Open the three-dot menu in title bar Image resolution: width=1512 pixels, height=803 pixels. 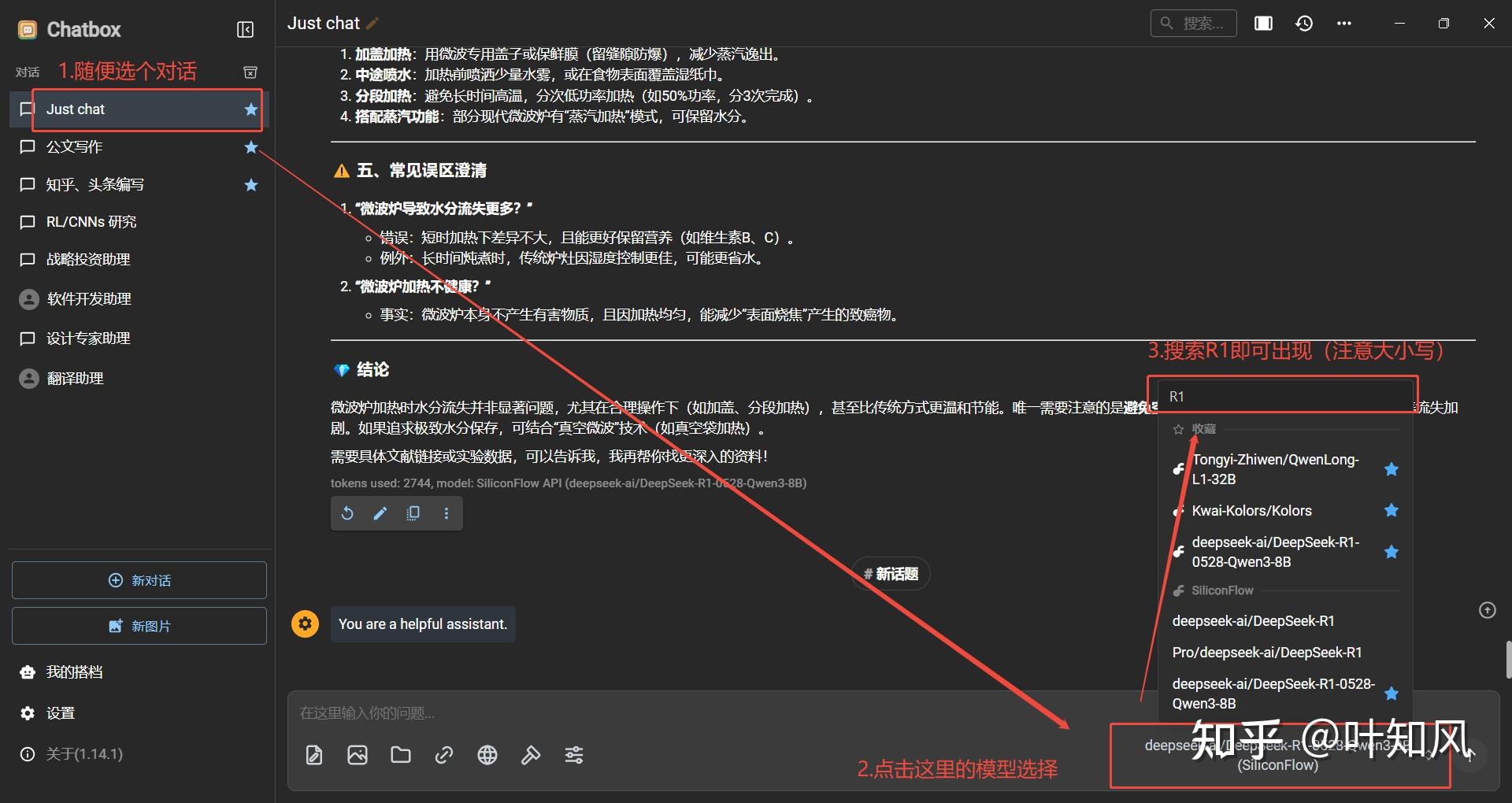1345,24
